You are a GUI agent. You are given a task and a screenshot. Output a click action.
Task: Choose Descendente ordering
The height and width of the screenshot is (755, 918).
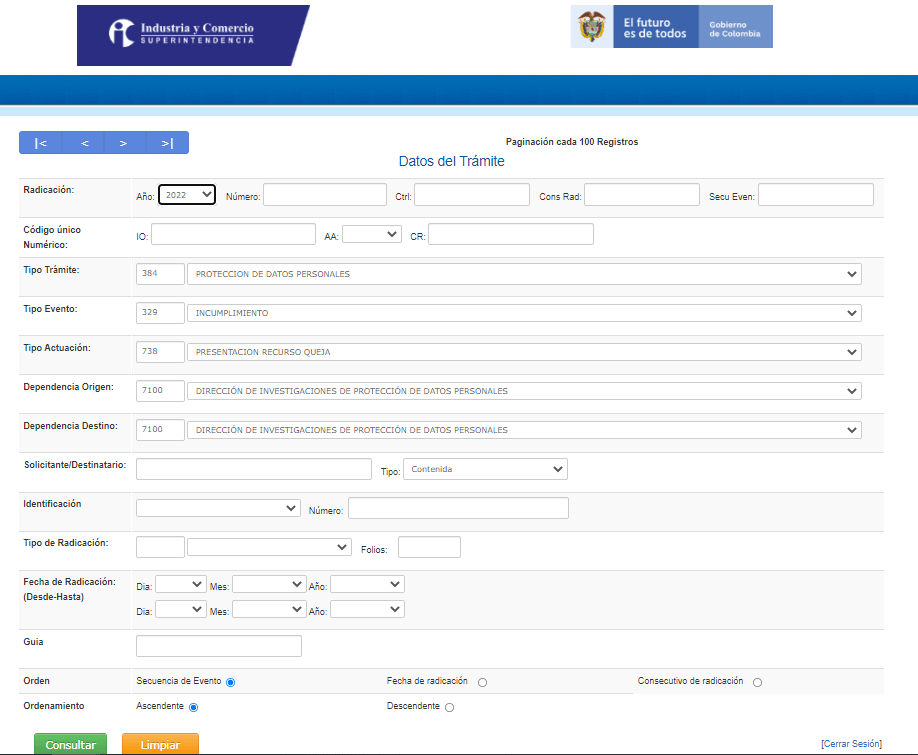(449, 707)
